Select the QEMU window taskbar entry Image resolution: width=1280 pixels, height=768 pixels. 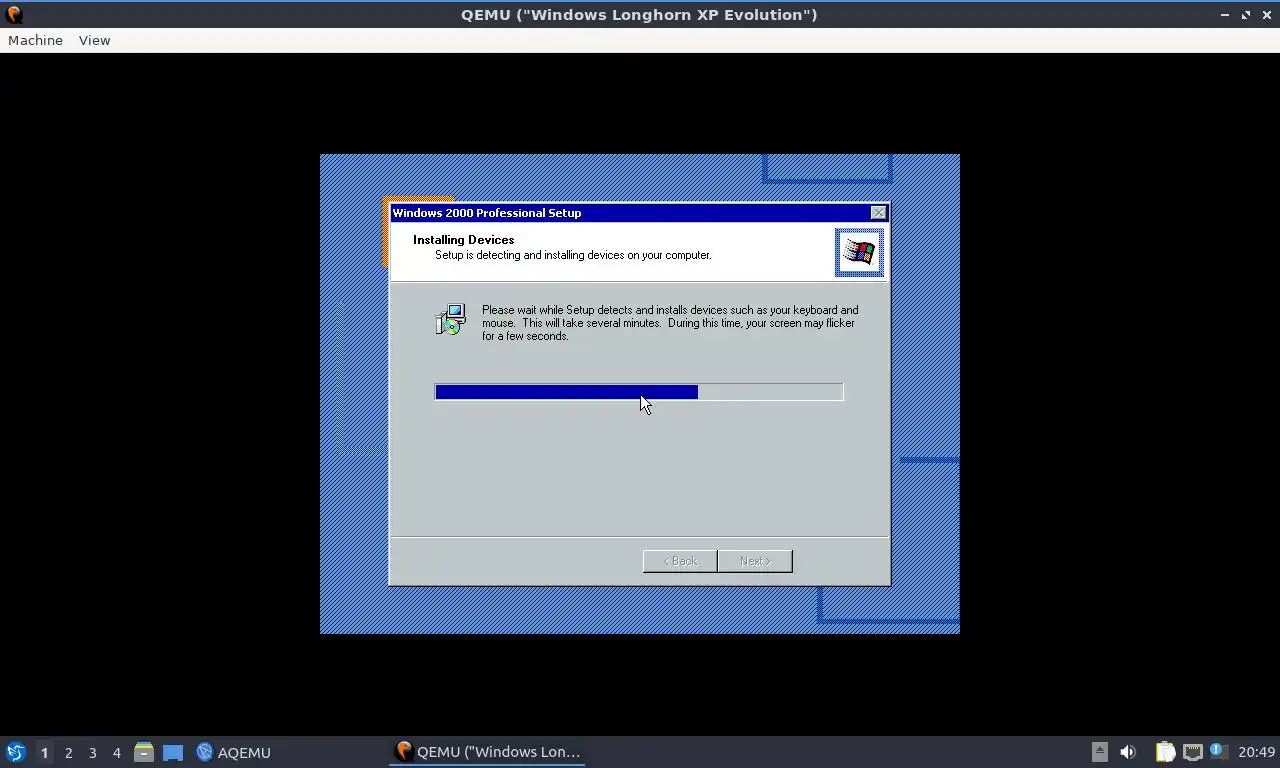pyautogui.click(x=487, y=752)
